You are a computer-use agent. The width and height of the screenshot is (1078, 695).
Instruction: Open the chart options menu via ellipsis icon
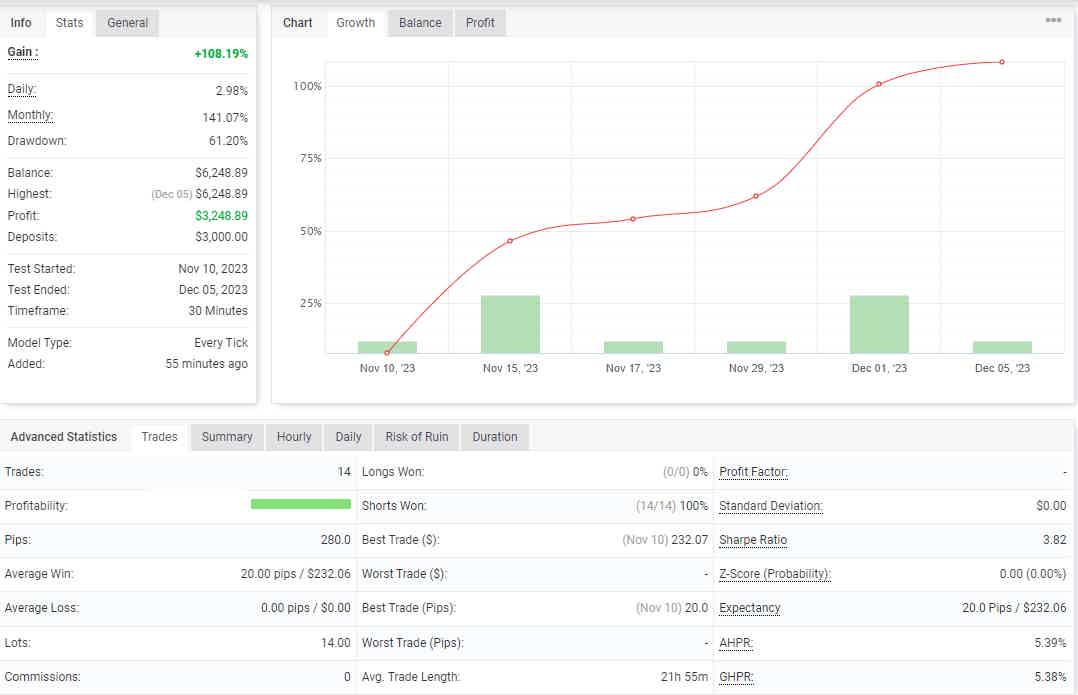pos(1053,18)
